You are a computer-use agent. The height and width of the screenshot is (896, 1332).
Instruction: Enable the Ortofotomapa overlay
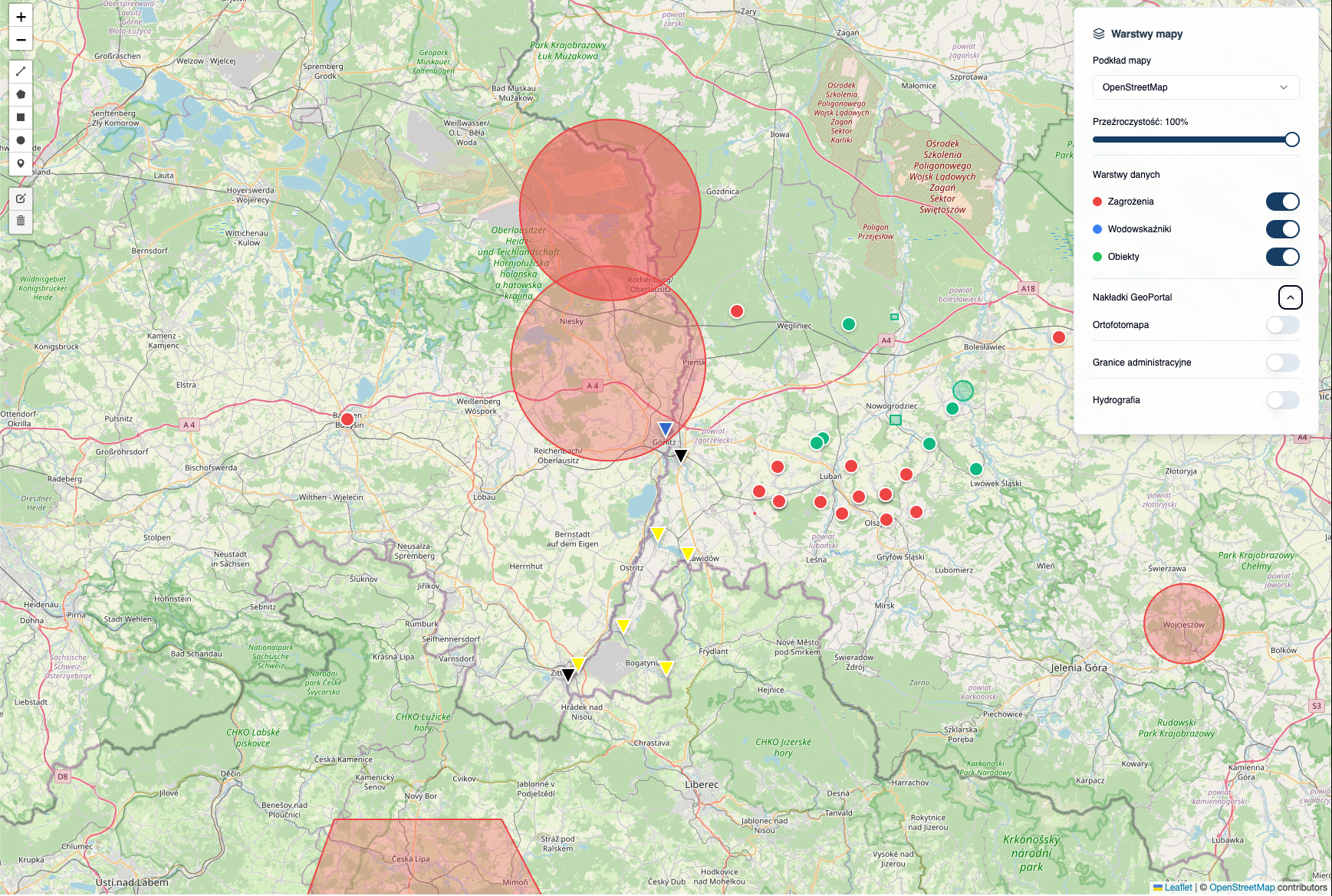[1282, 325]
